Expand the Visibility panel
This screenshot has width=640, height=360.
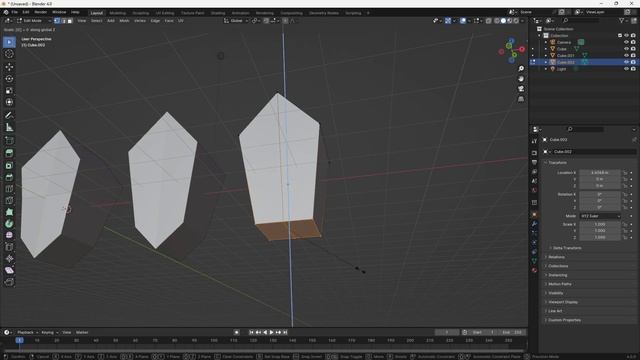pos(555,293)
